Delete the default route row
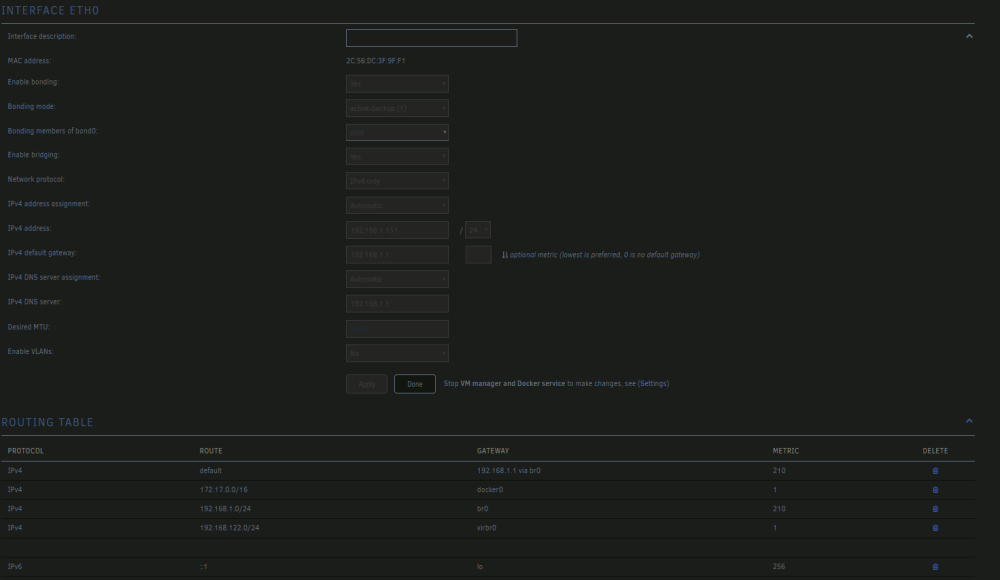This screenshot has width=1000, height=580. (935, 471)
